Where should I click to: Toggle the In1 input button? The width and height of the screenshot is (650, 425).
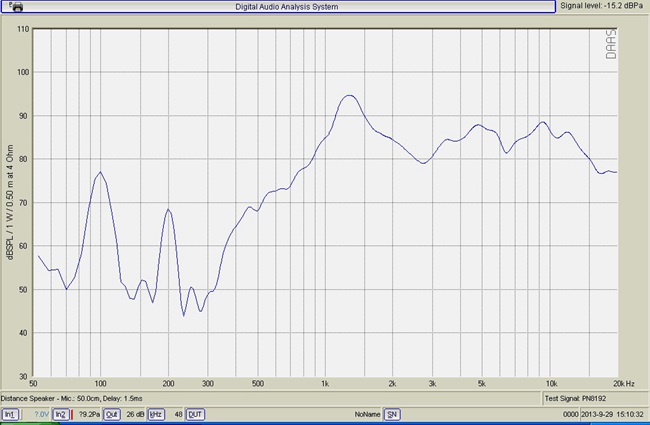click(x=10, y=414)
